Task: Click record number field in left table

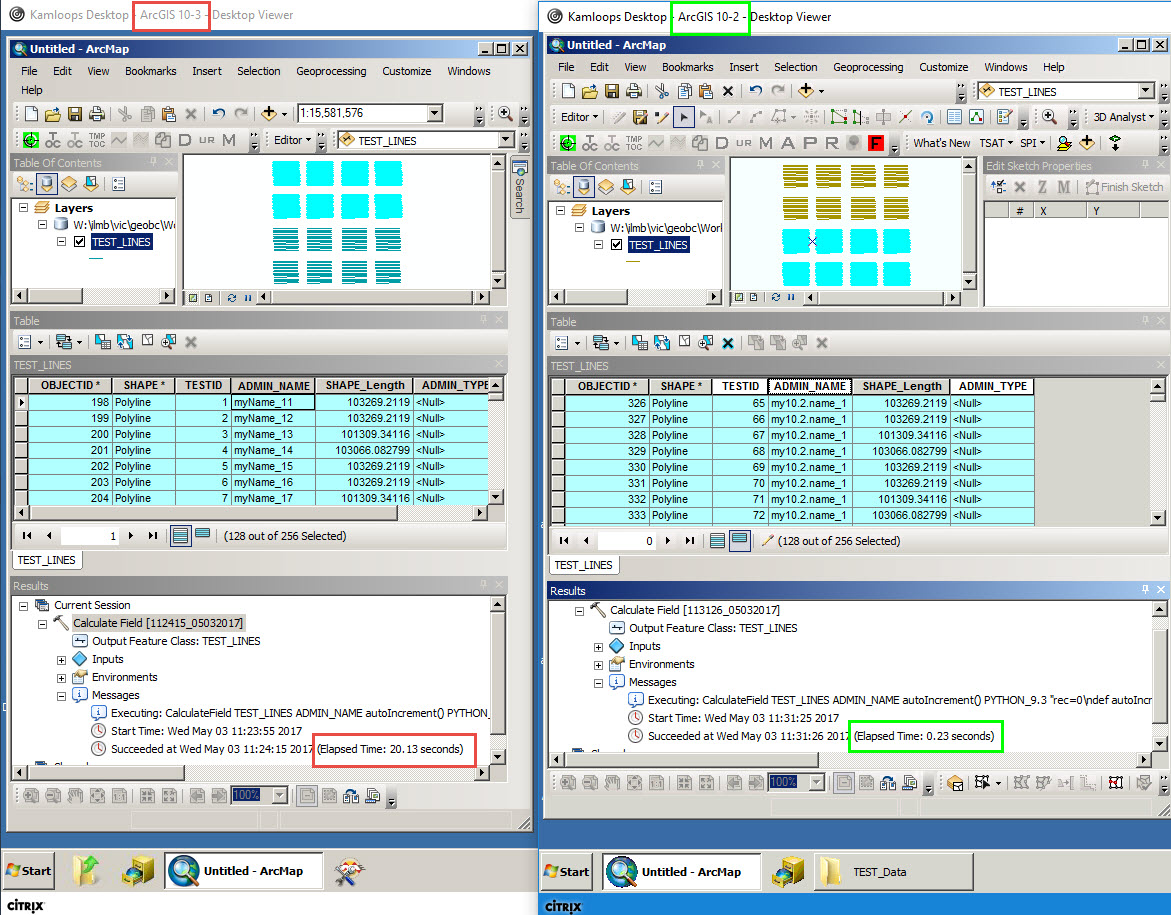Action: point(89,536)
